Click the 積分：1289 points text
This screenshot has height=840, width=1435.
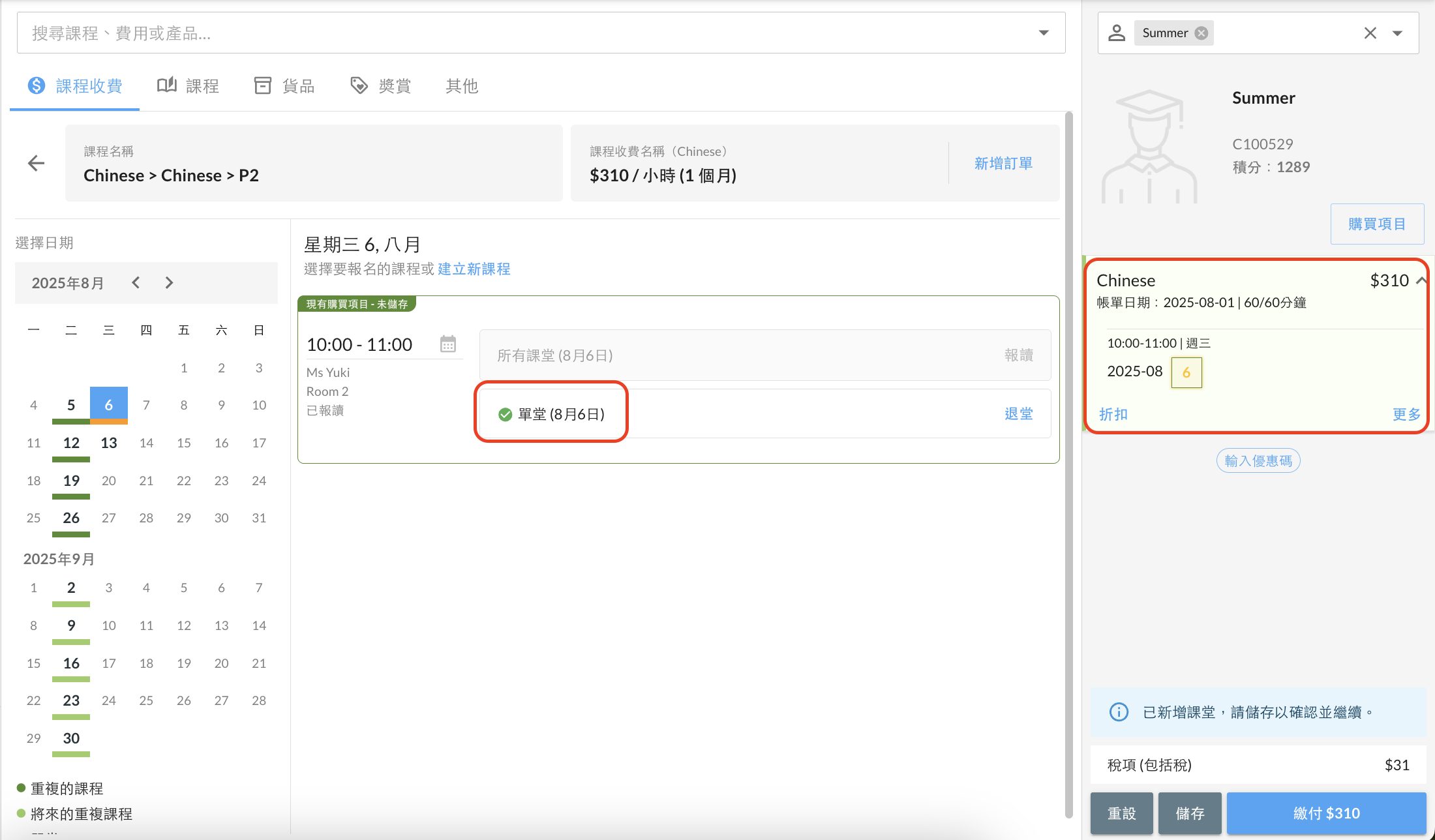[1271, 167]
